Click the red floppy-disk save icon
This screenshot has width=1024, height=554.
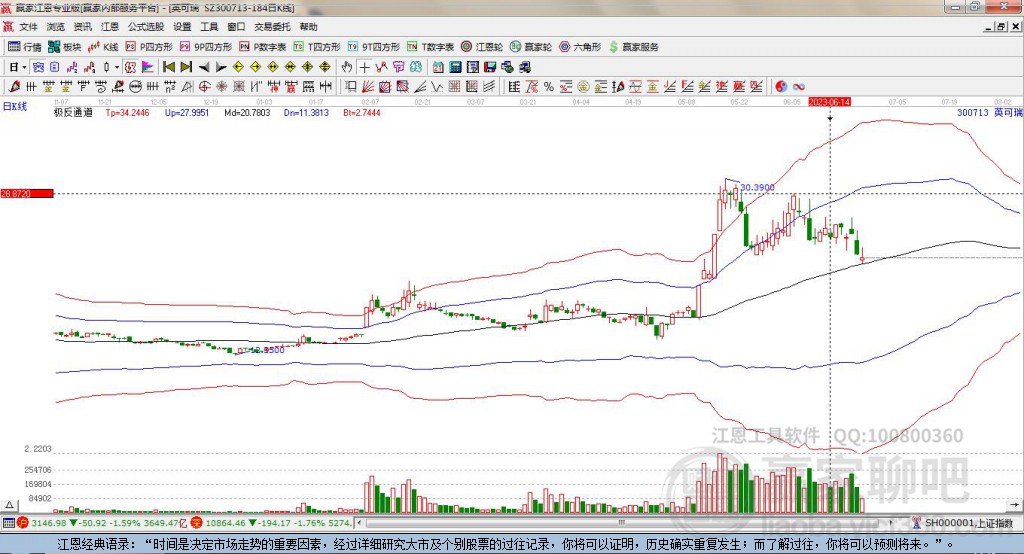click(491, 67)
